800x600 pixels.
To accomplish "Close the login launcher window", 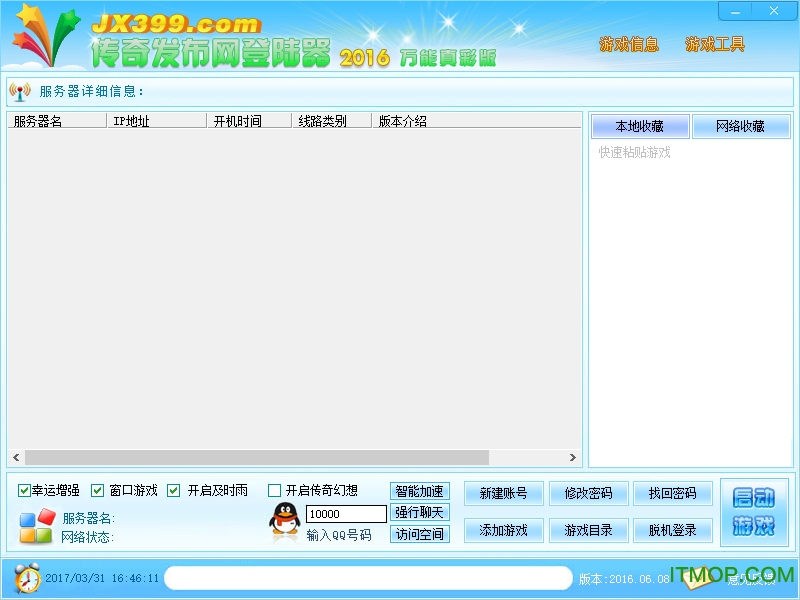I will (774, 11).
